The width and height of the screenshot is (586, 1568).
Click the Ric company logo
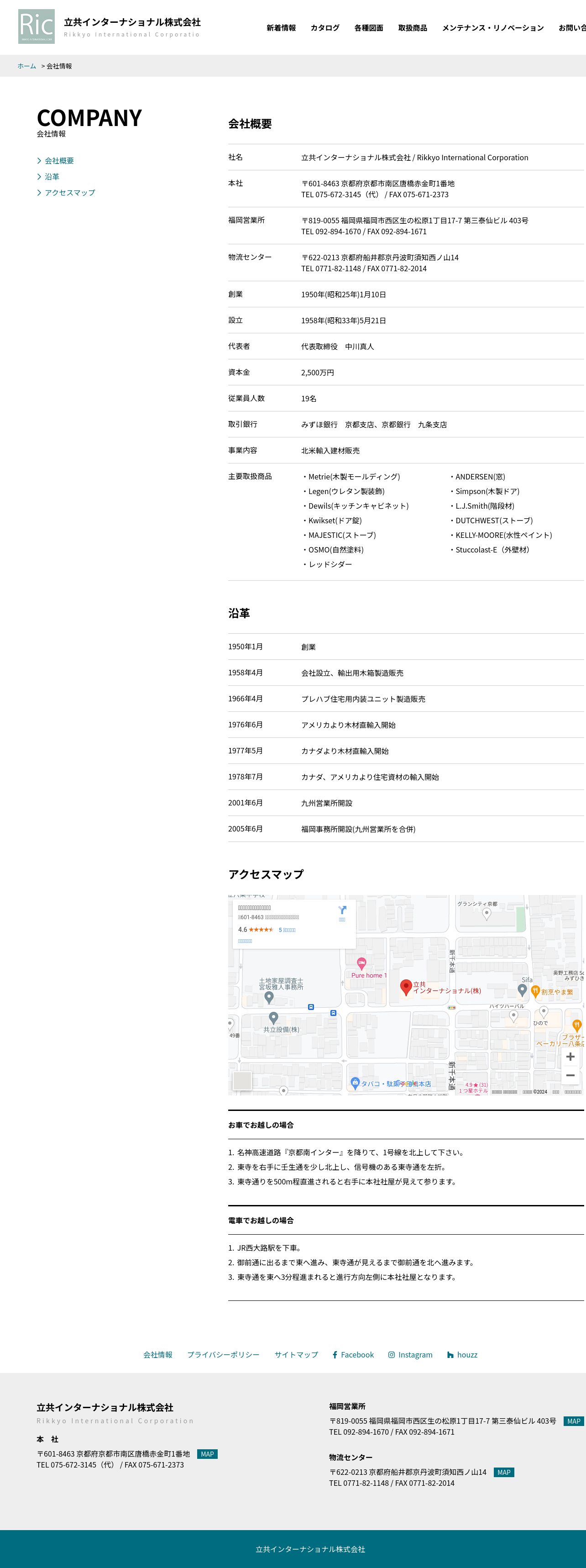coord(37,26)
